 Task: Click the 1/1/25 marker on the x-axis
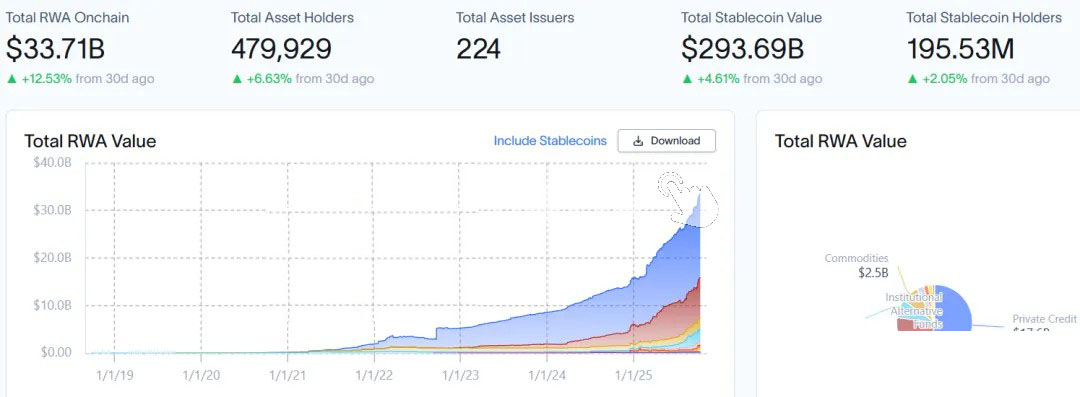[x=633, y=376]
